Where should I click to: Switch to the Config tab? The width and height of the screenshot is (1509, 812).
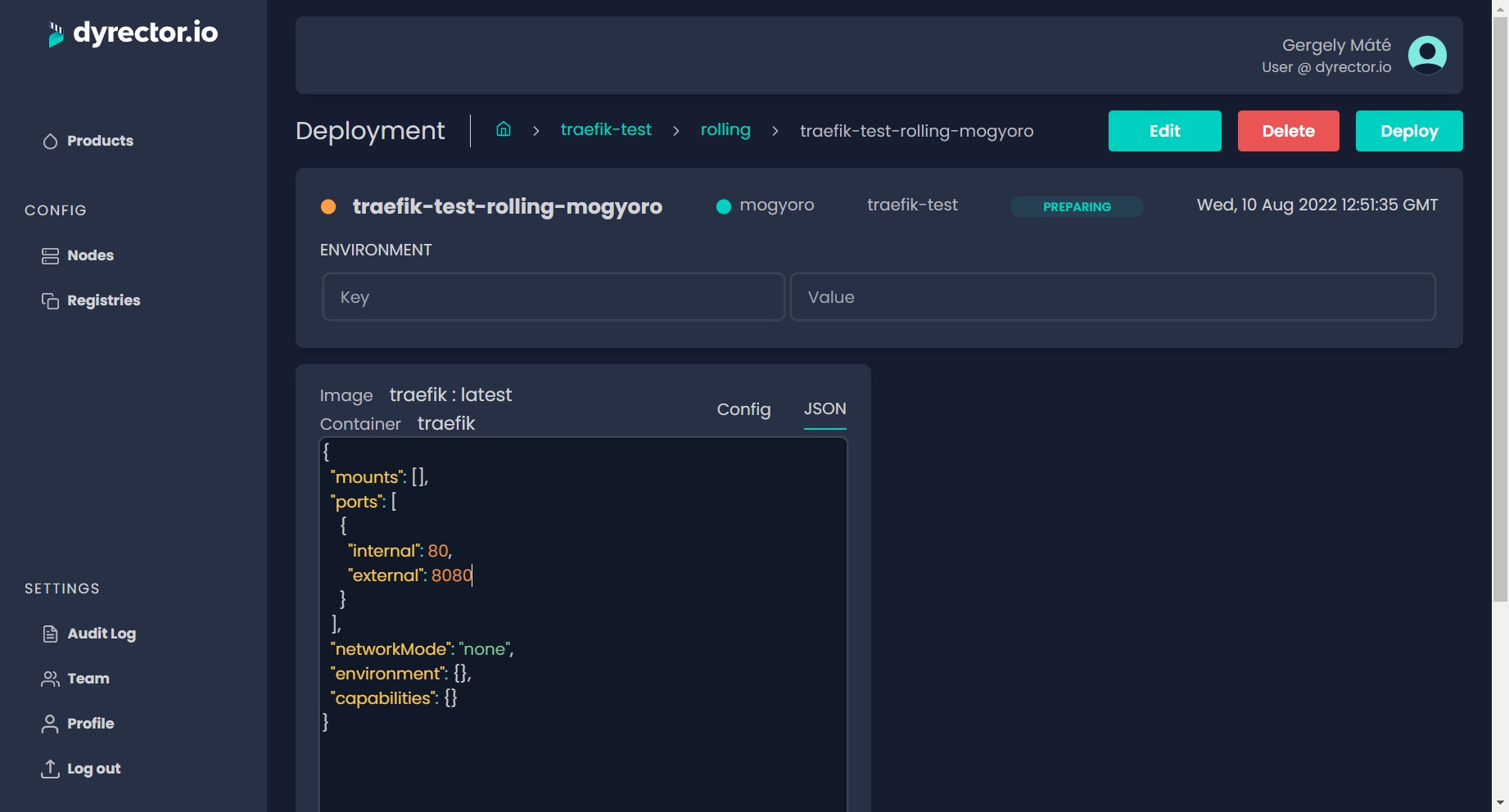click(743, 409)
